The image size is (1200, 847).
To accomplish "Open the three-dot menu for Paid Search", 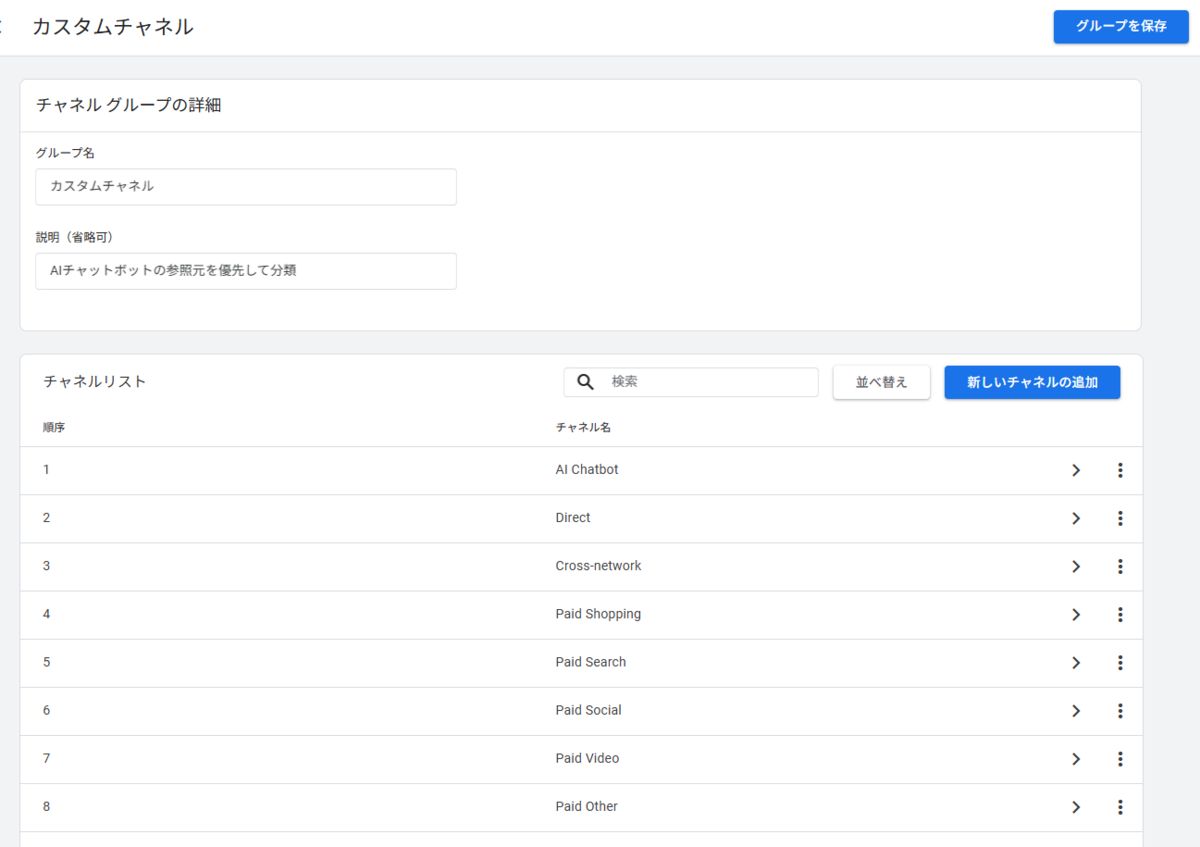I will (1120, 662).
